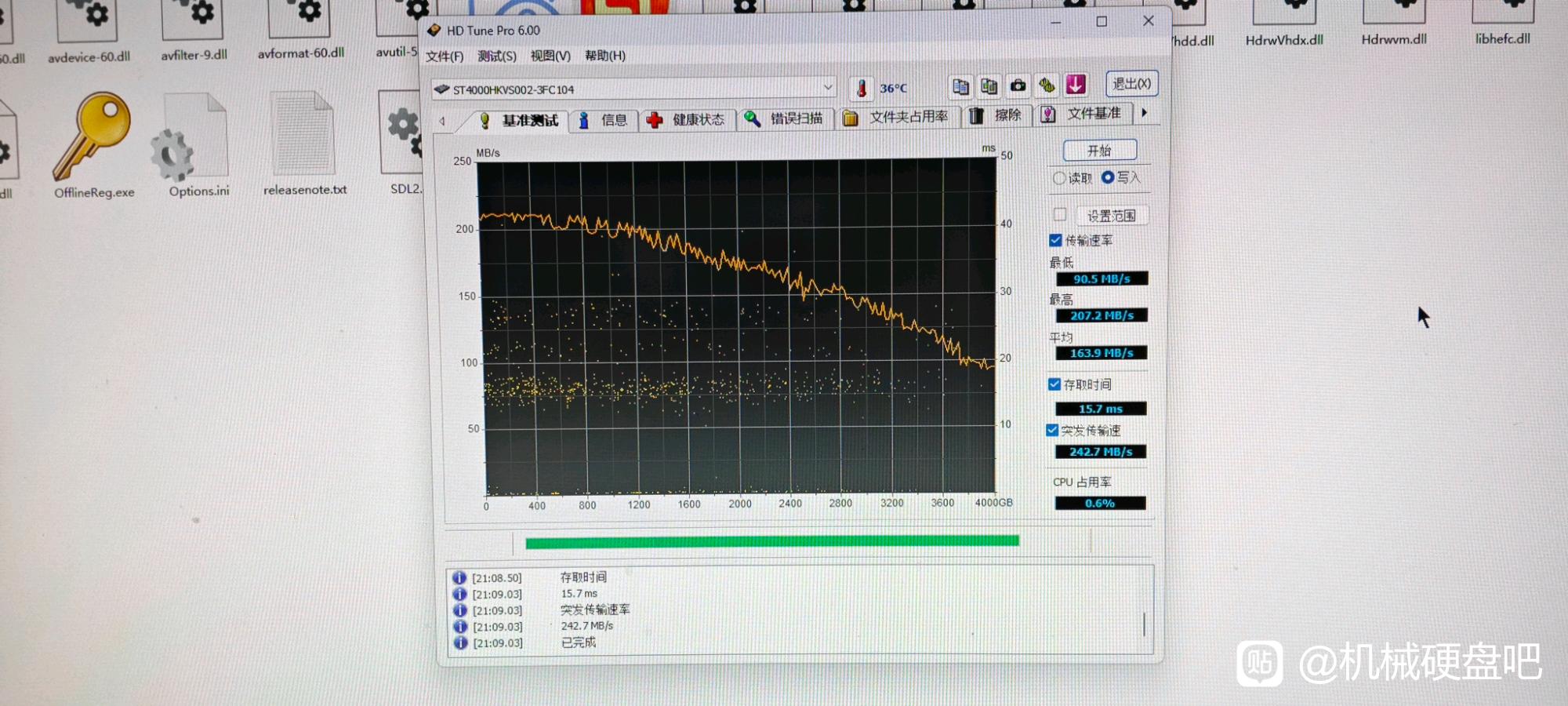
Task: Toggle the 设置范围 checkbox
Action: (x=1060, y=214)
